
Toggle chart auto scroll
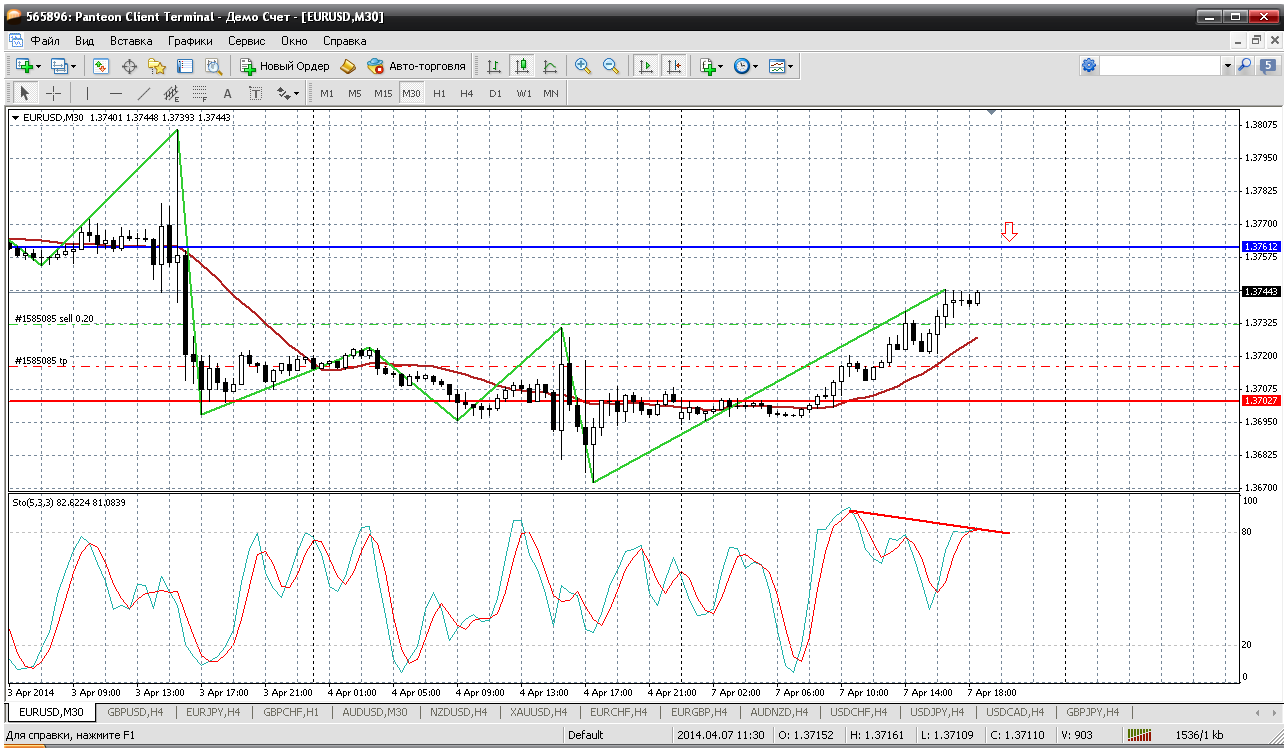tap(646, 66)
